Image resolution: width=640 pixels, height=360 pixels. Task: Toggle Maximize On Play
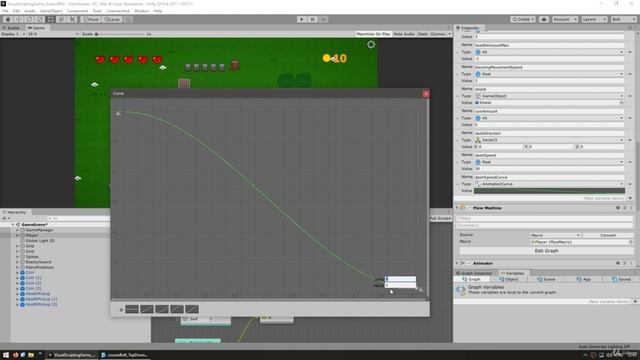[373, 34]
